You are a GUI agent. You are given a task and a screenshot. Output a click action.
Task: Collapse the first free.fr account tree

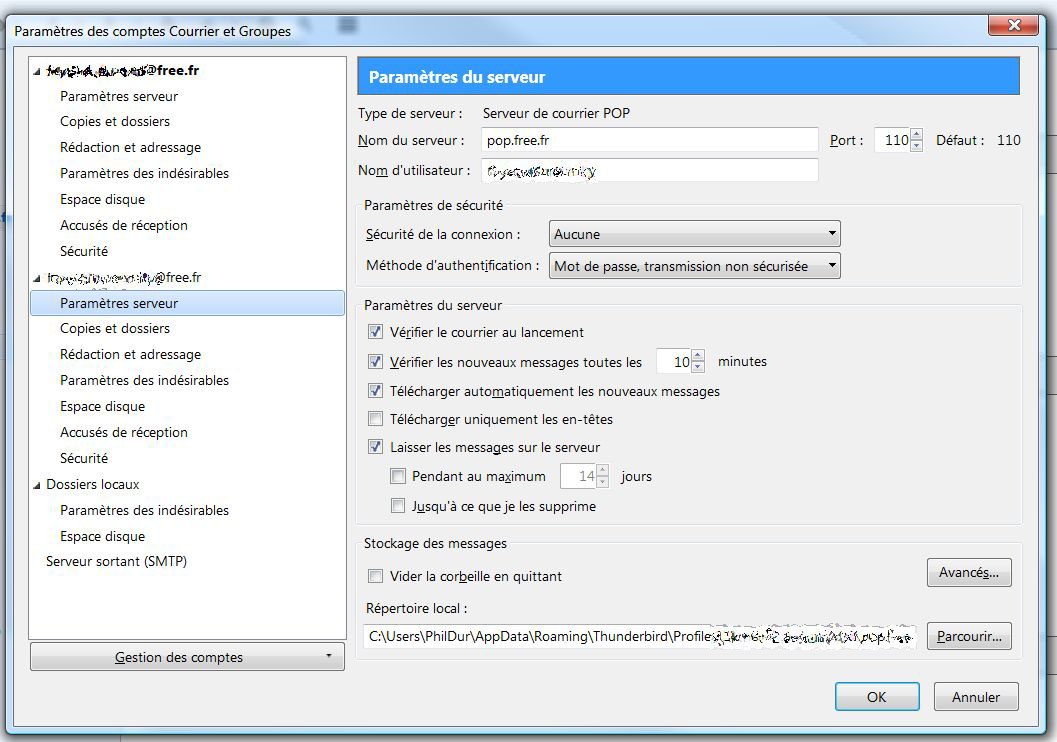pos(37,71)
